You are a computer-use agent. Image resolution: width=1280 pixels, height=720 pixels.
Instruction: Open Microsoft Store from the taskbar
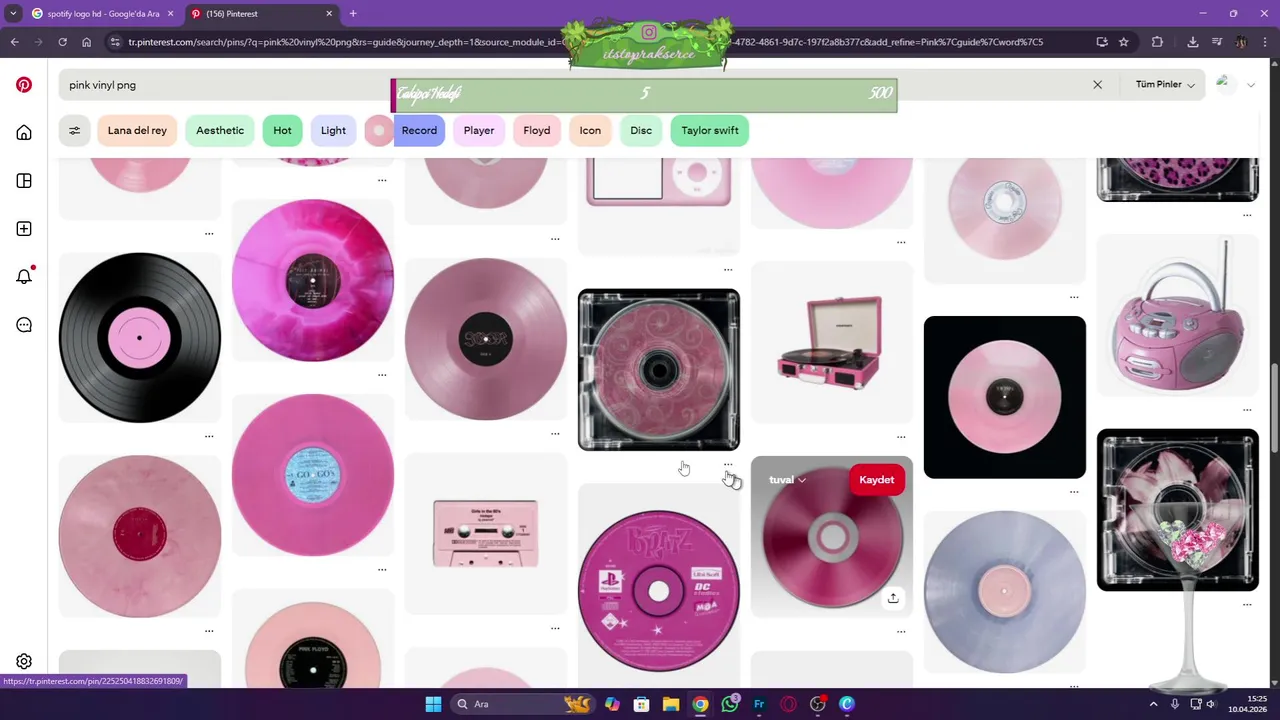641,704
